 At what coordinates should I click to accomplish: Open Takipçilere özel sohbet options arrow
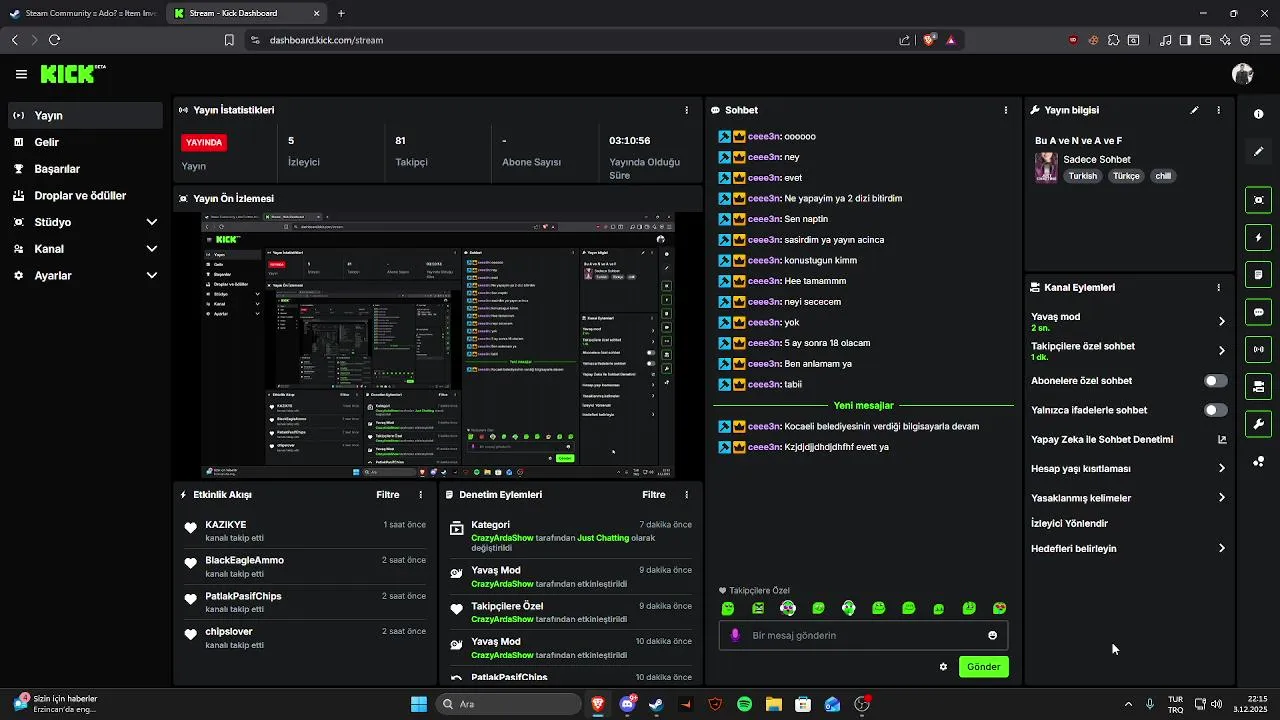click(1221, 351)
